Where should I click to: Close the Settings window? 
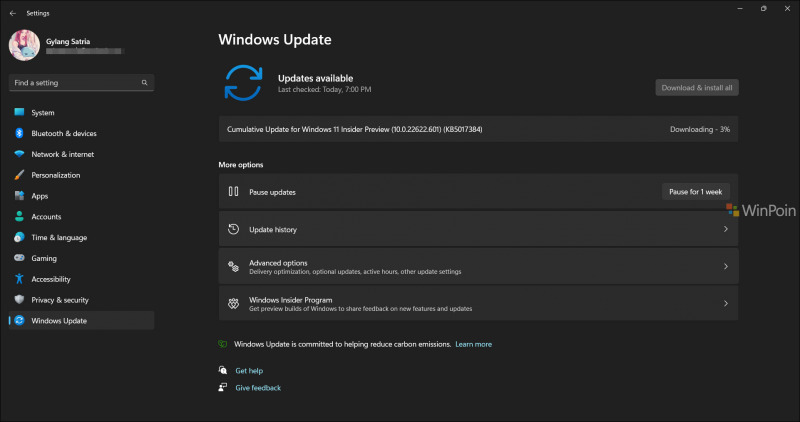point(787,9)
